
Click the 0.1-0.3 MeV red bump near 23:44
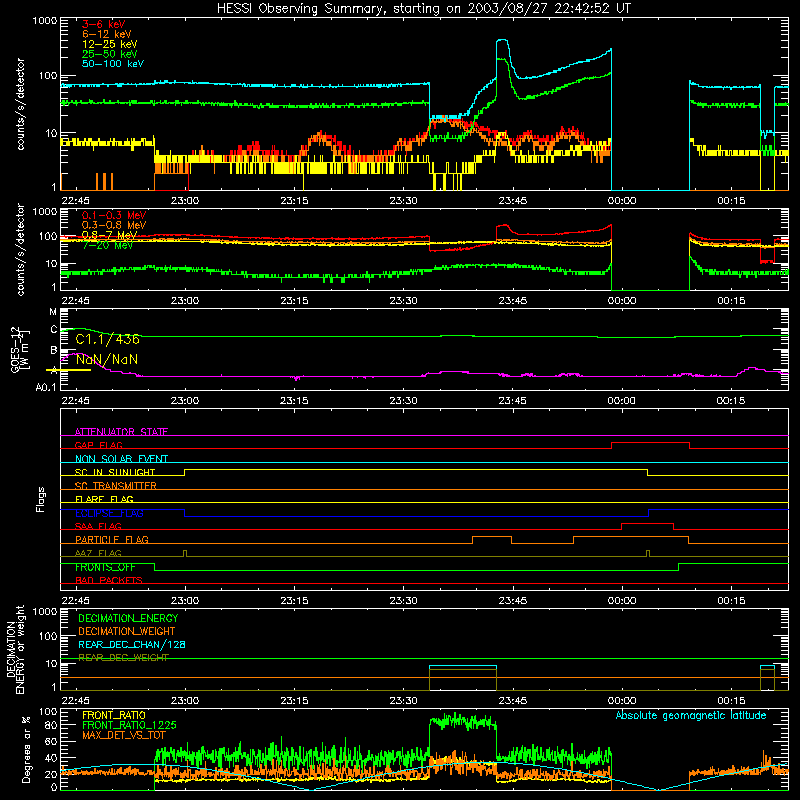[x=503, y=226]
